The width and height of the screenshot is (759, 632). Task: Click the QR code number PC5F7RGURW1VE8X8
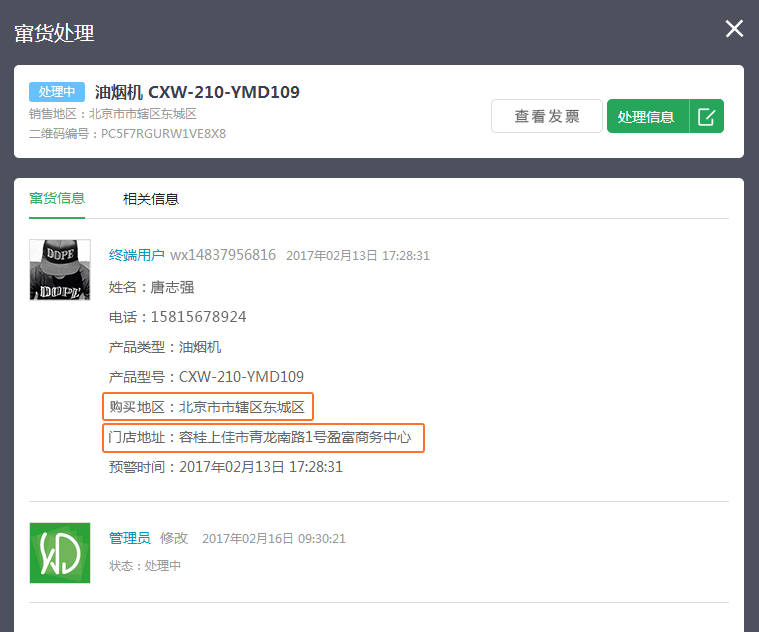(163, 134)
